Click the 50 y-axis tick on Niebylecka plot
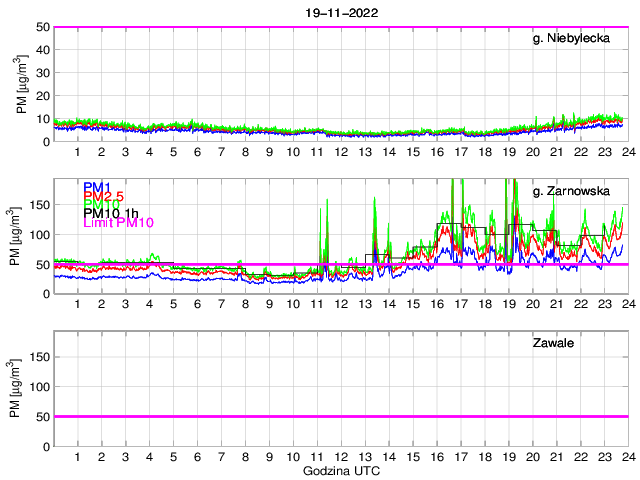The height and width of the screenshot is (480, 640). coord(42,27)
